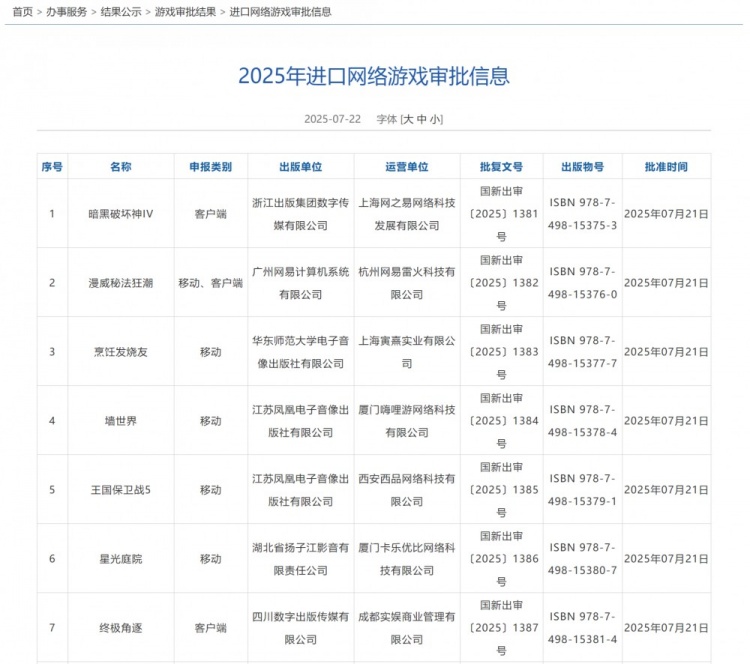Set font size to 小
This screenshot has width=750, height=664.
(435, 119)
